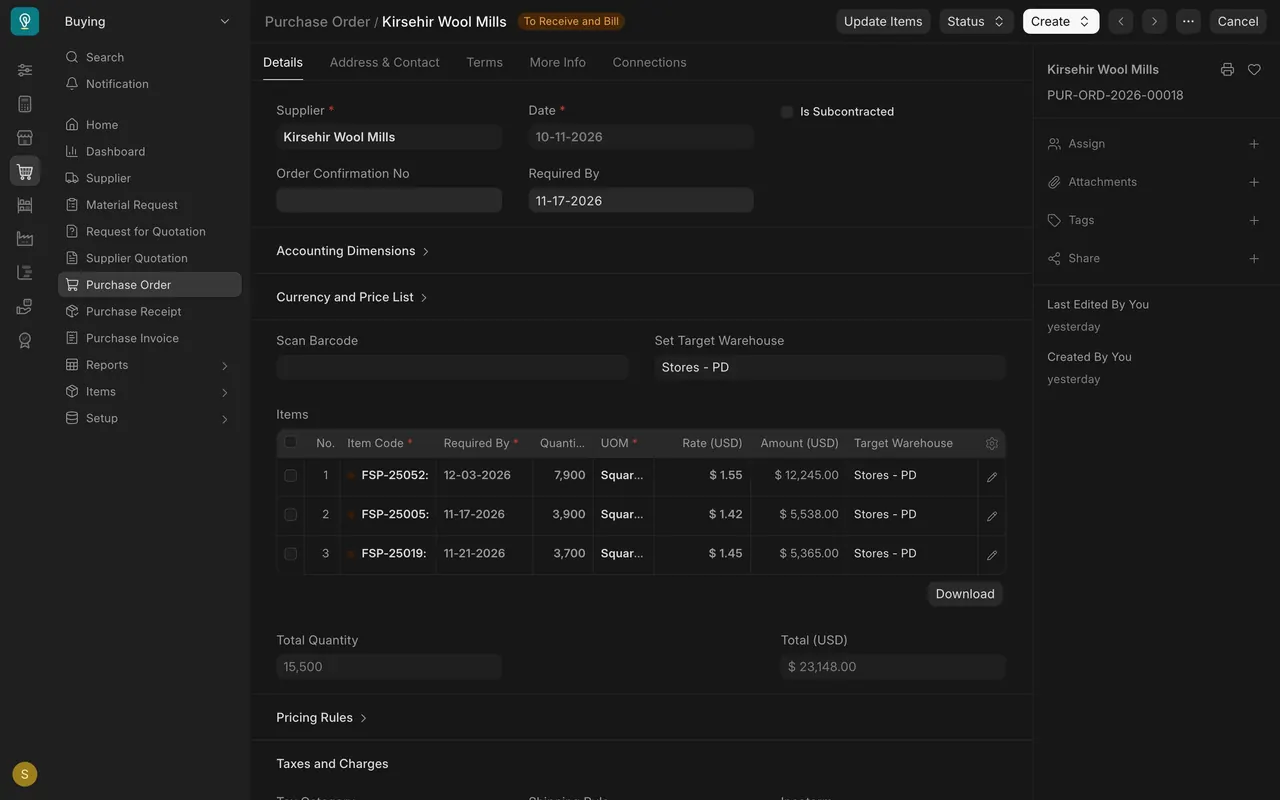Click the user avatar S at bottom

(25, 774)
